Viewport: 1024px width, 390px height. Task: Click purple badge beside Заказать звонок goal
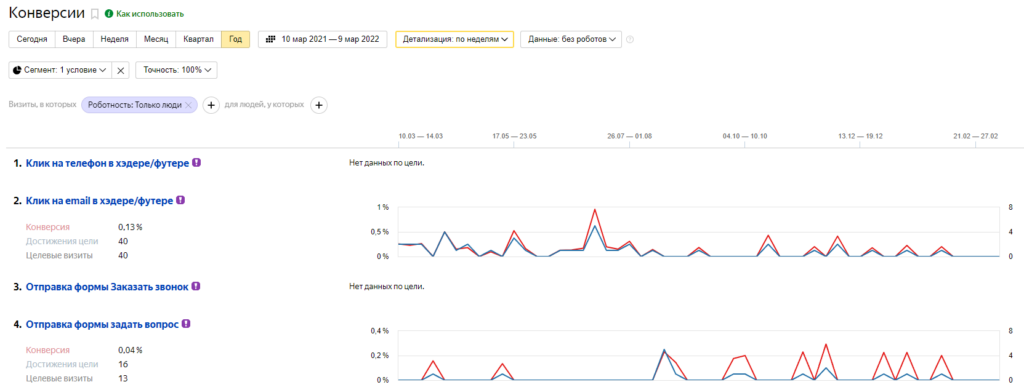pyautogui.click(x=196, y=286)
